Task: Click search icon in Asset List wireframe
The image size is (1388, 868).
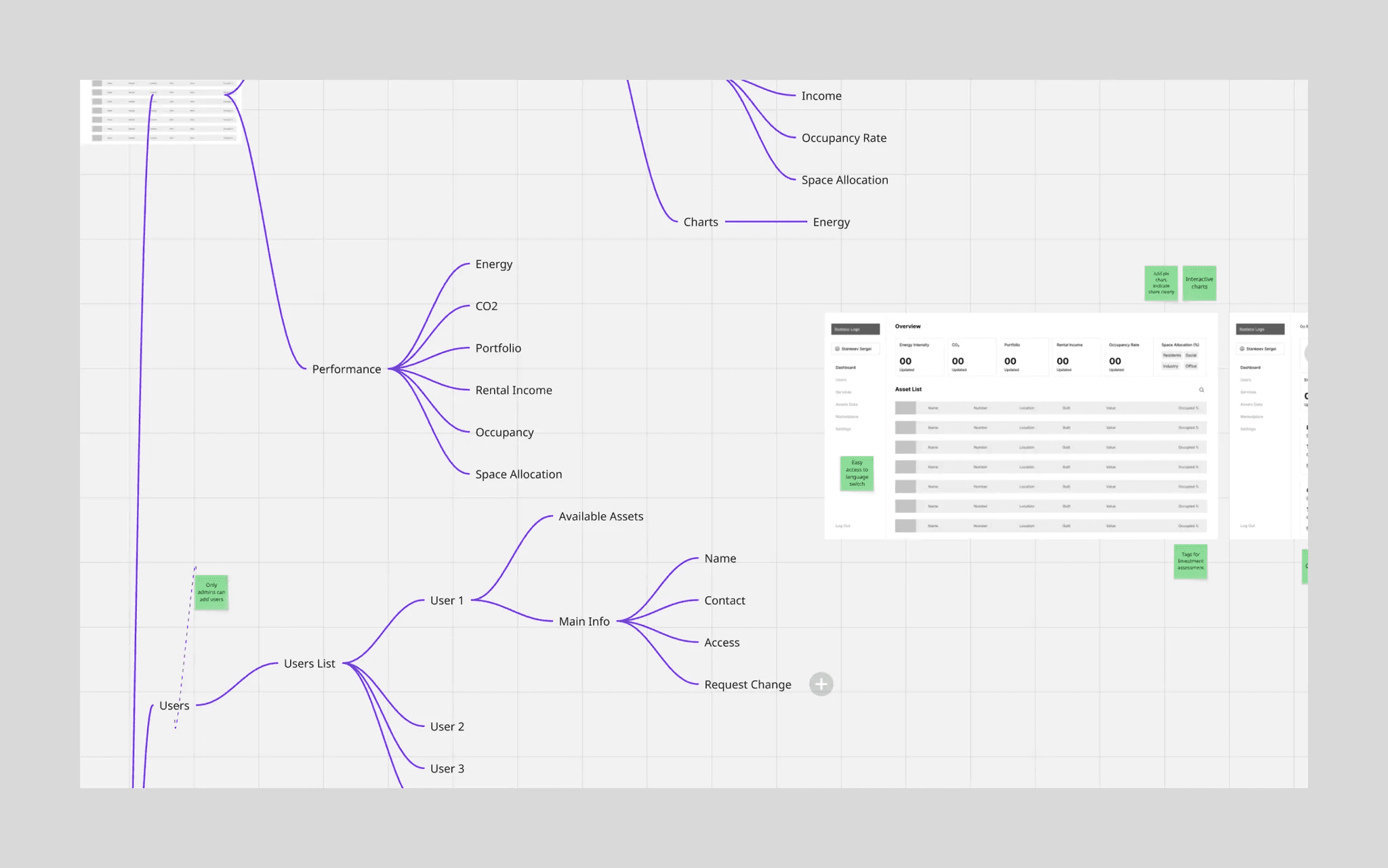Action: (x=1202, y=390)
